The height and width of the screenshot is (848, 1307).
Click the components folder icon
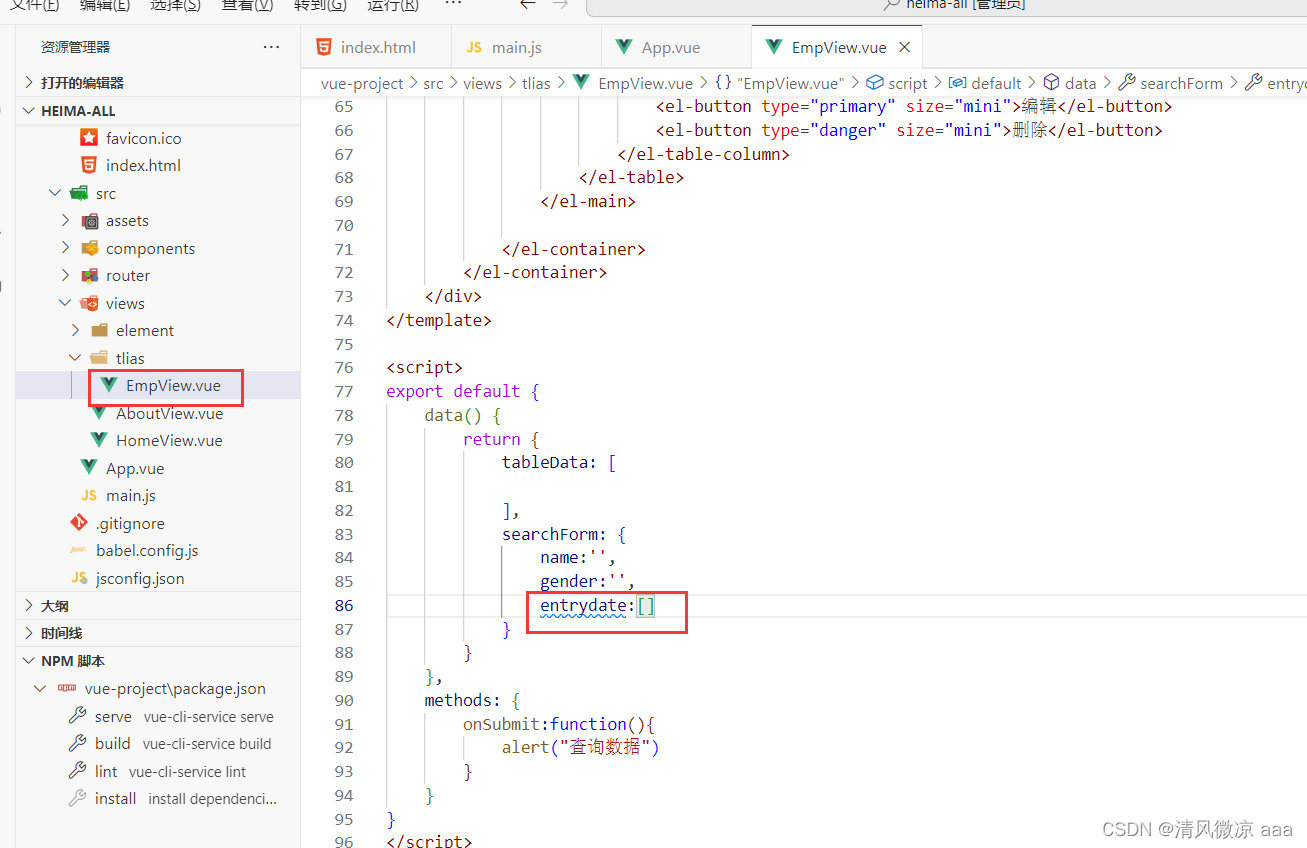(89, 248)
